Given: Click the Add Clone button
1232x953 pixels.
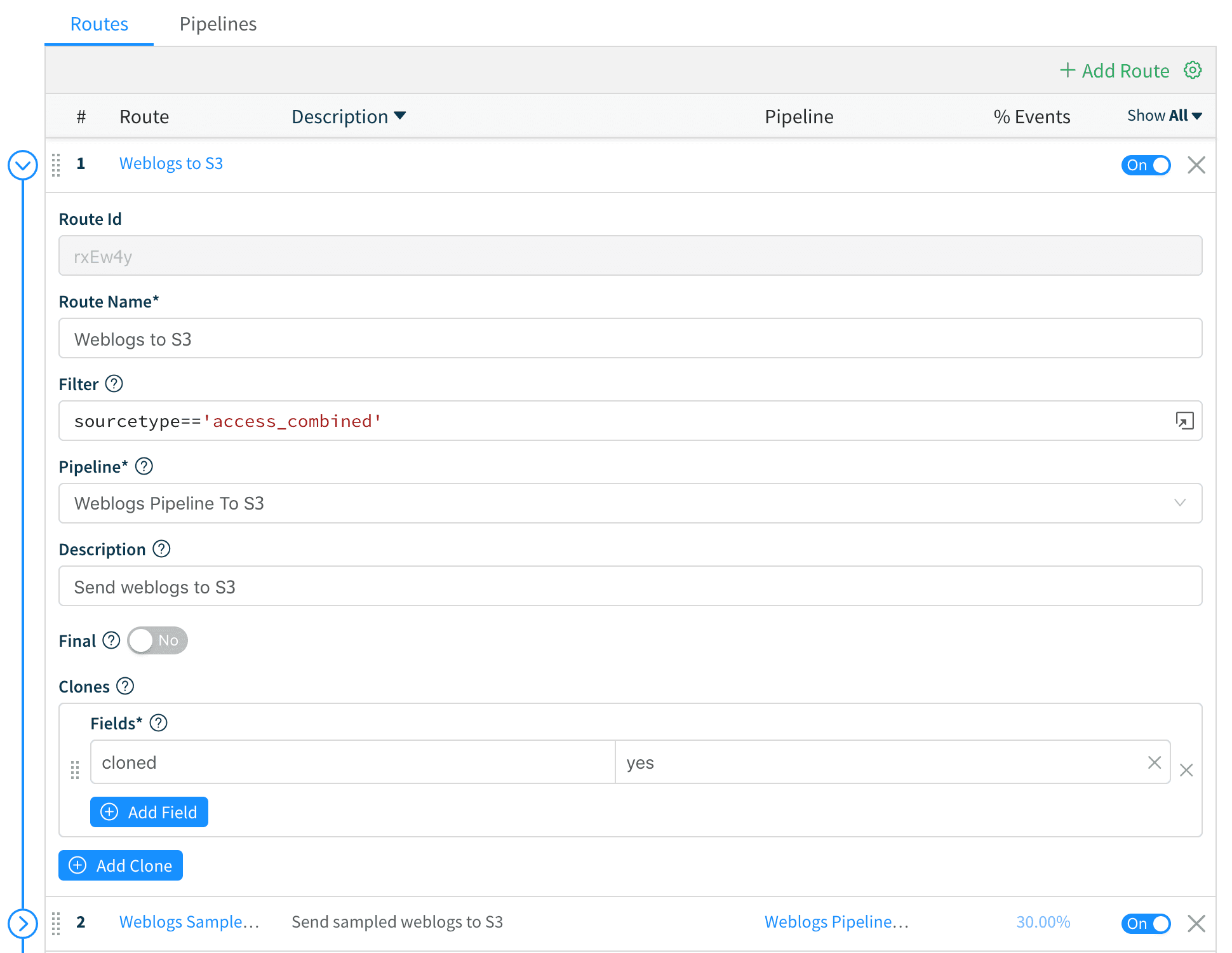Looking at the screenshot, I should pyautogui.click(x=121, y=865).
